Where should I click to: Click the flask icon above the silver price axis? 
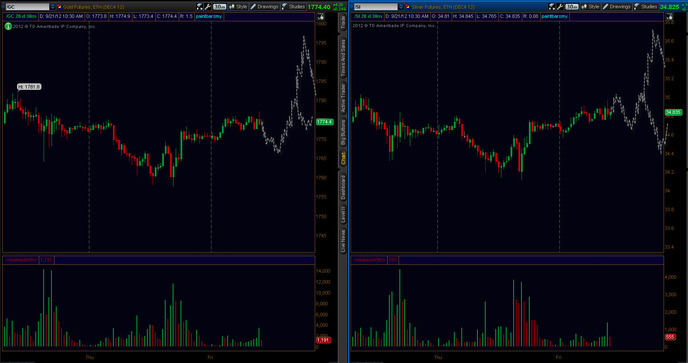click(x=670, y=16)
